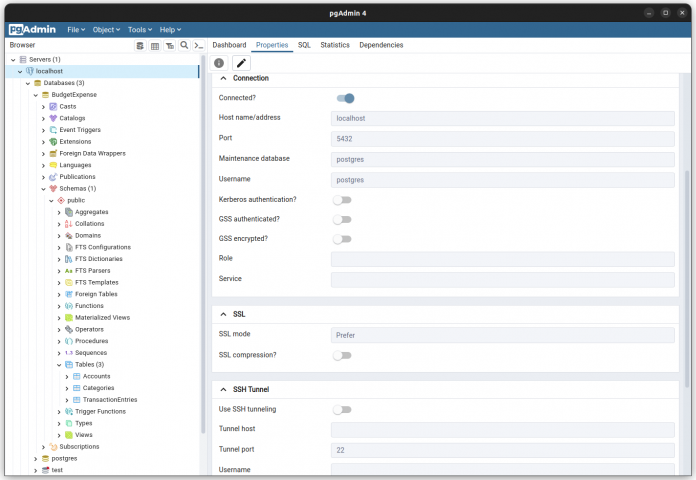
Task: Toggle the SSL compression switch
Action: (343, 355)
